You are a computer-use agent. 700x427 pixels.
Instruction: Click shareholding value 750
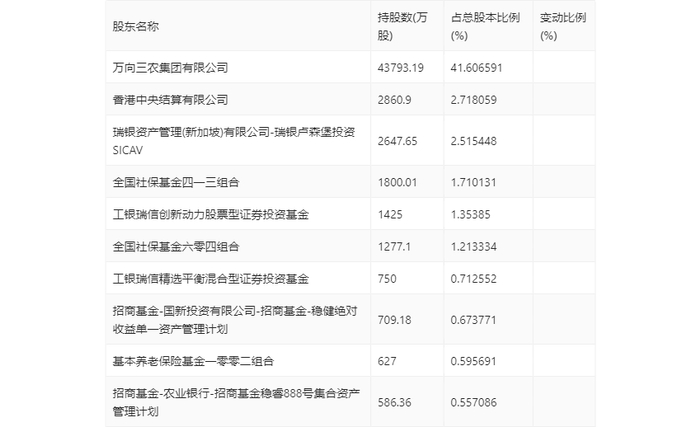click(387, 279)
